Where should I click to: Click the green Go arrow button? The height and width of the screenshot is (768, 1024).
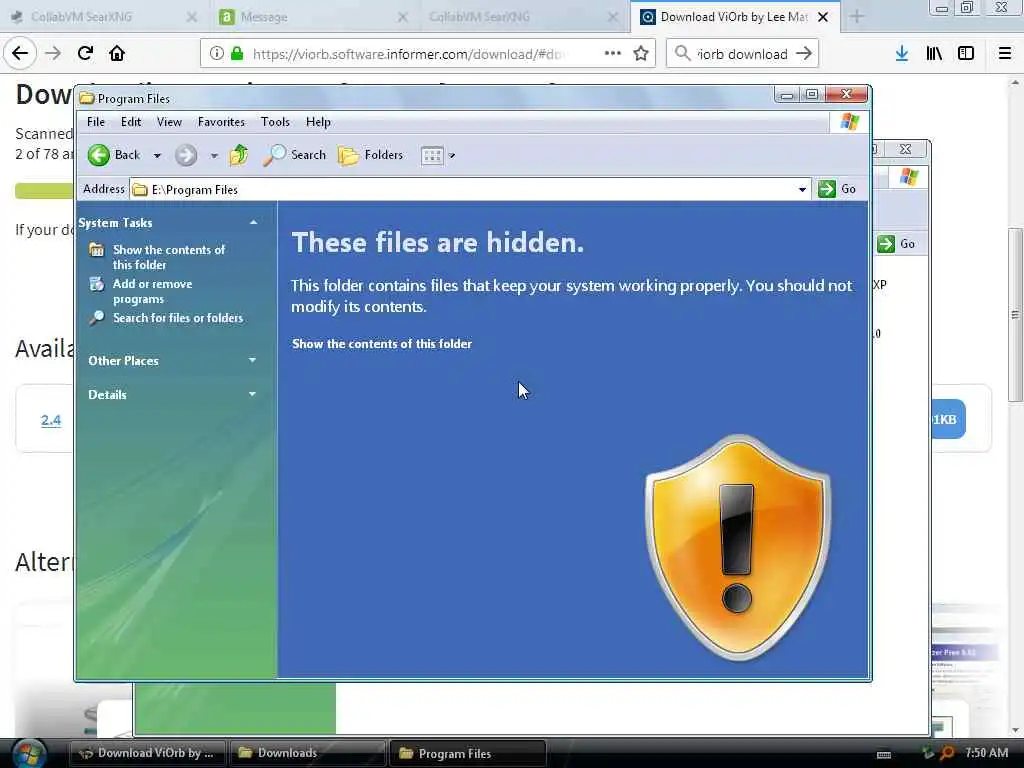click(x=827, y=189)
